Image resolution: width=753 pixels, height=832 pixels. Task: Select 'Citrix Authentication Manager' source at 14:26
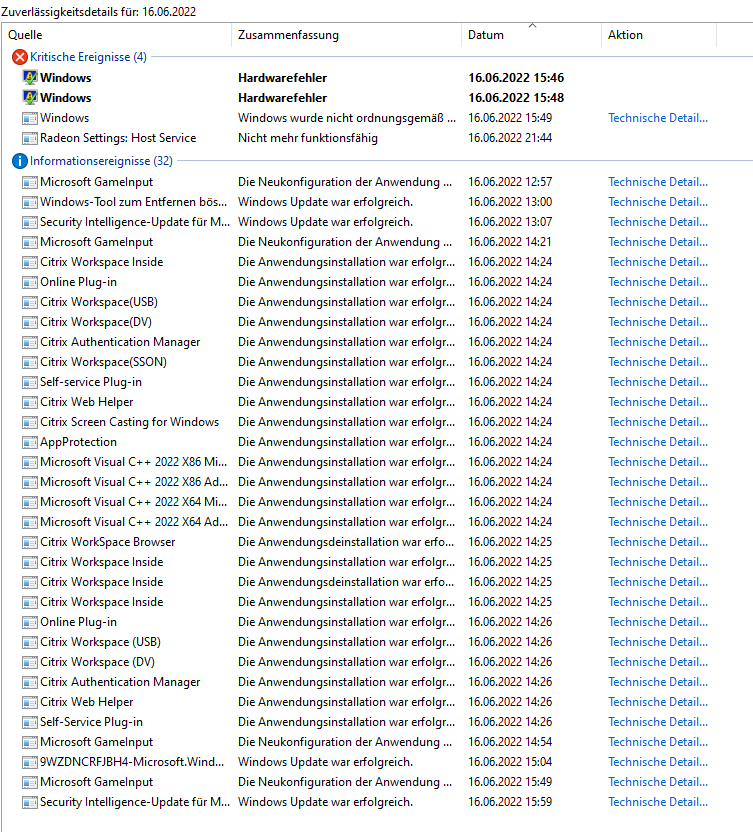[120, 682]
